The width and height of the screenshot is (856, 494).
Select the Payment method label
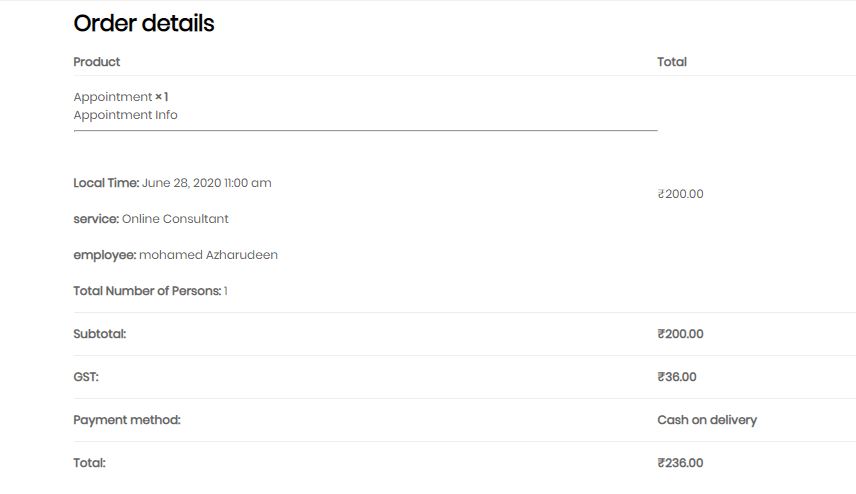[x=127, y=420]
